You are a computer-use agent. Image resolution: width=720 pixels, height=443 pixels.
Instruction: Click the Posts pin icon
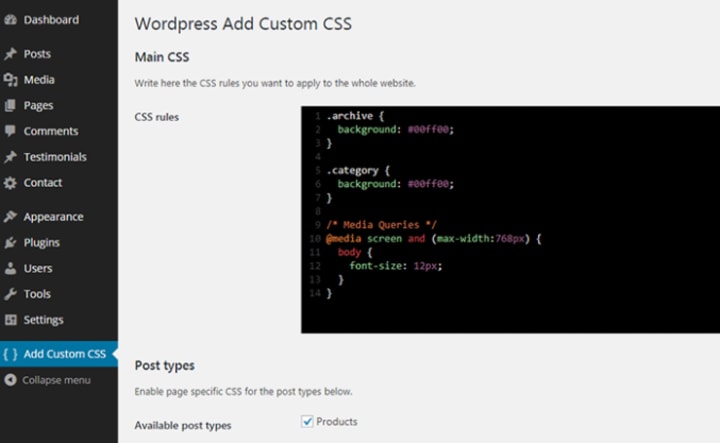coord(11,54)
